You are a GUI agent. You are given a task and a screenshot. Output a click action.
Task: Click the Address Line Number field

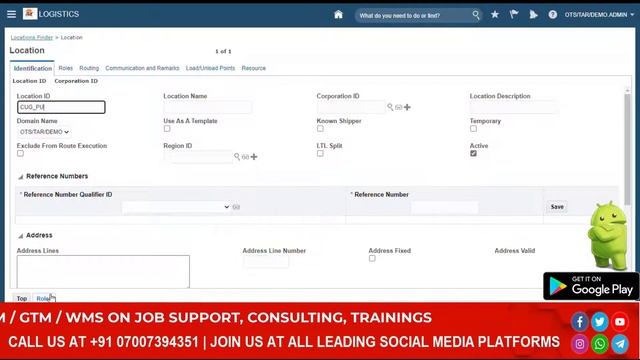click(x=266, y=261)
